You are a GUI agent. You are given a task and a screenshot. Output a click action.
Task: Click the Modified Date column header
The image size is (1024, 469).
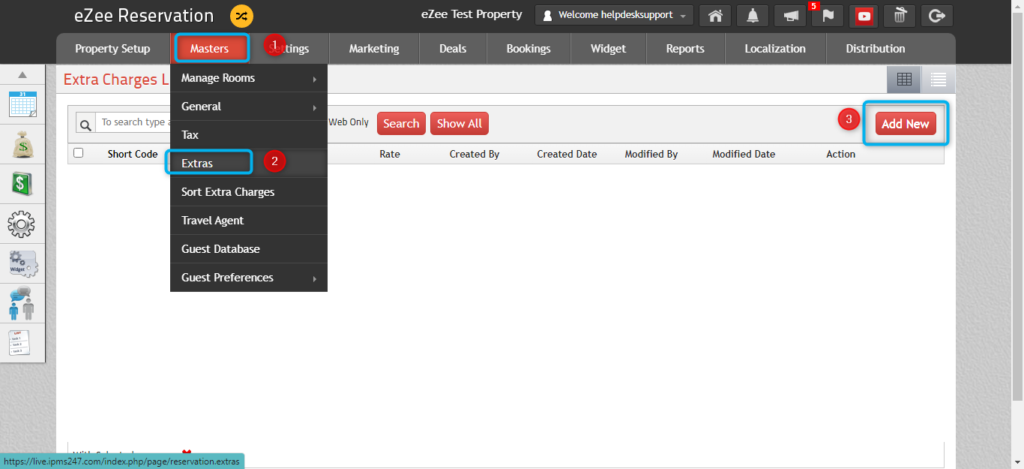coord(744,154)
